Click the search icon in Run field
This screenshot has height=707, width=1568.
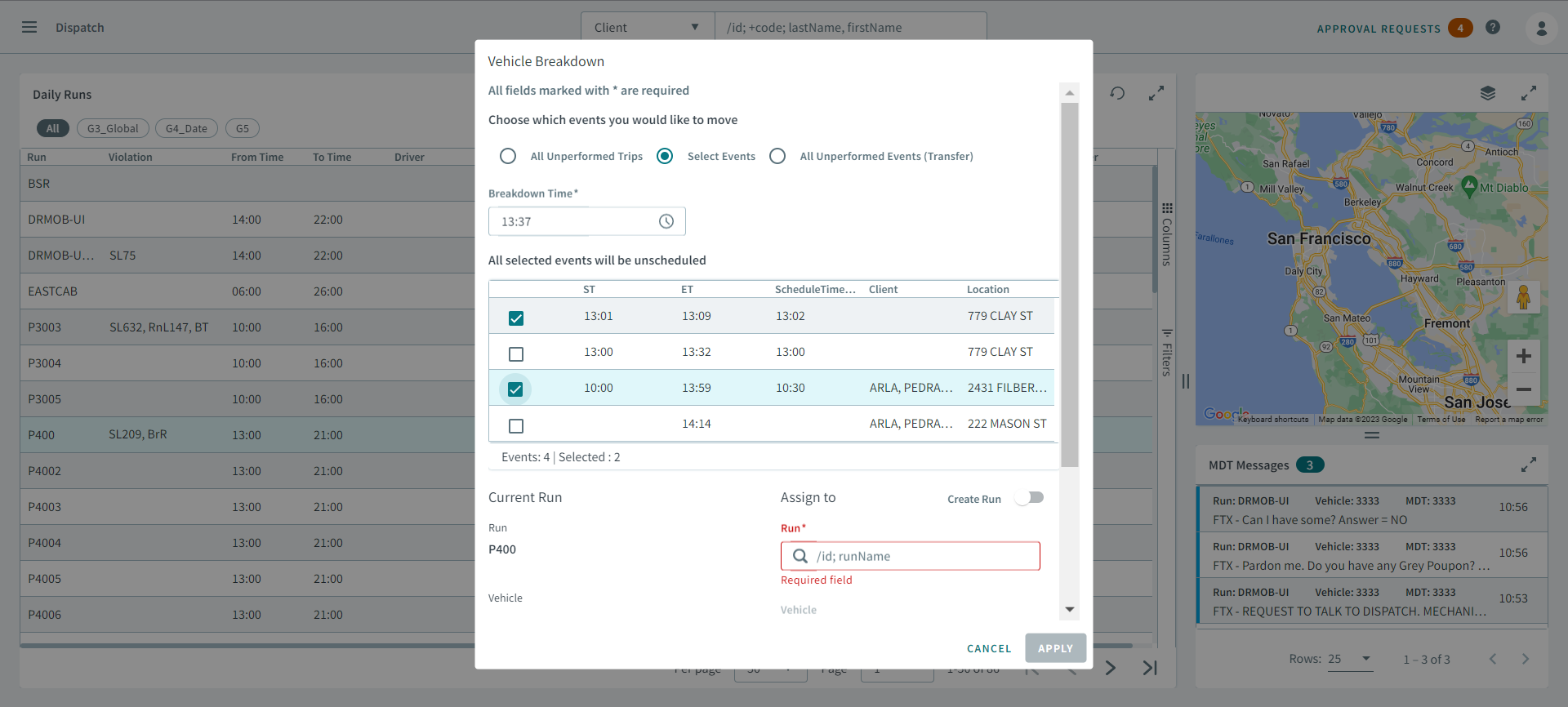pos(800,556)
